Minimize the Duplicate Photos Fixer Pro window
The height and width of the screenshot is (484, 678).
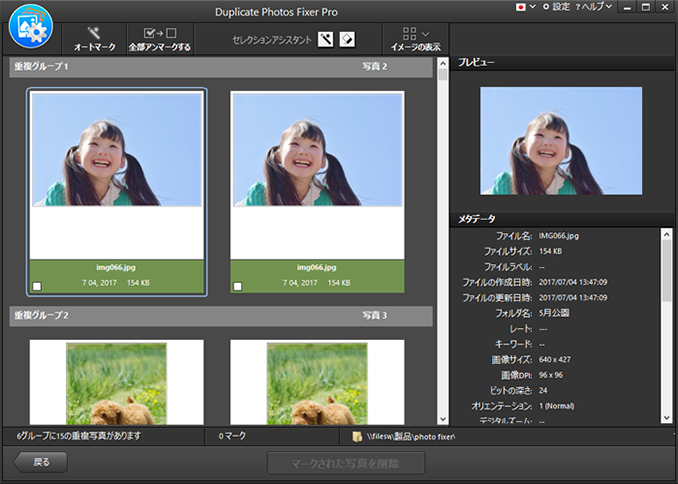pos(627,7)
